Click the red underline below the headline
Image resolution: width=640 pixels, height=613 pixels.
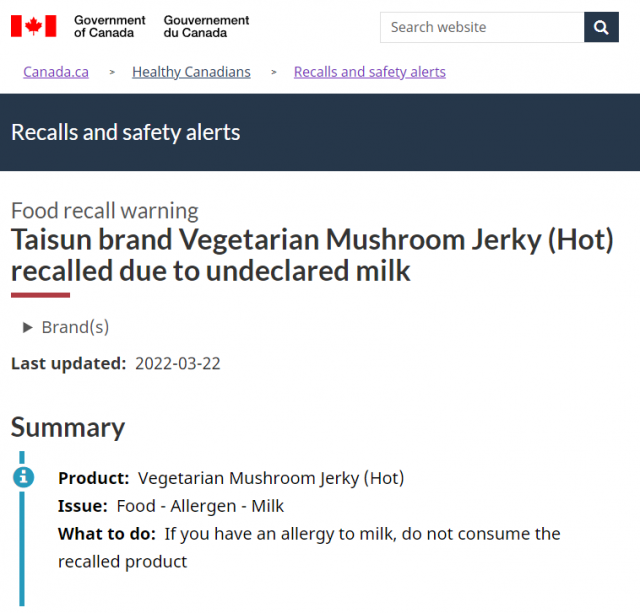pyautogui.click(x=40, y=295)
